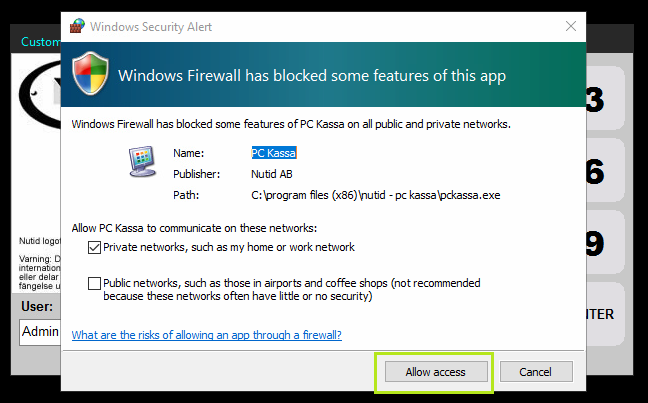Enable the Private networks checkbox
The width and height of the screenshot is (648, 403).
[x=95, y=247]
